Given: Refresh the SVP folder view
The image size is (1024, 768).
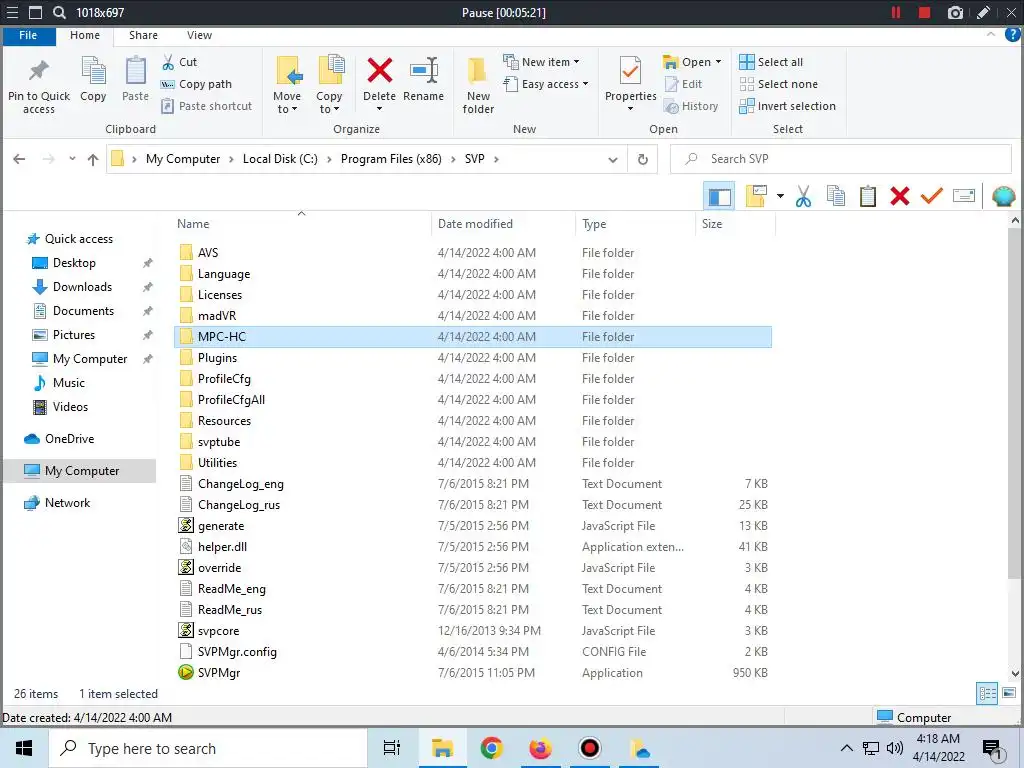Looking at the screenshot, I should pyautogui.click(x=643, y=159).
